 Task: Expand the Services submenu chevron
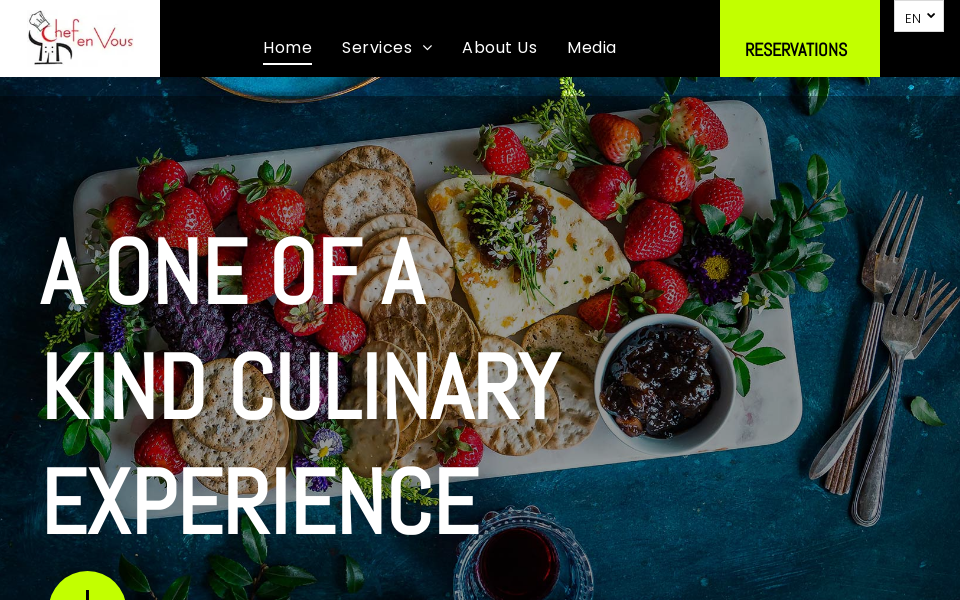coord(428,48)
